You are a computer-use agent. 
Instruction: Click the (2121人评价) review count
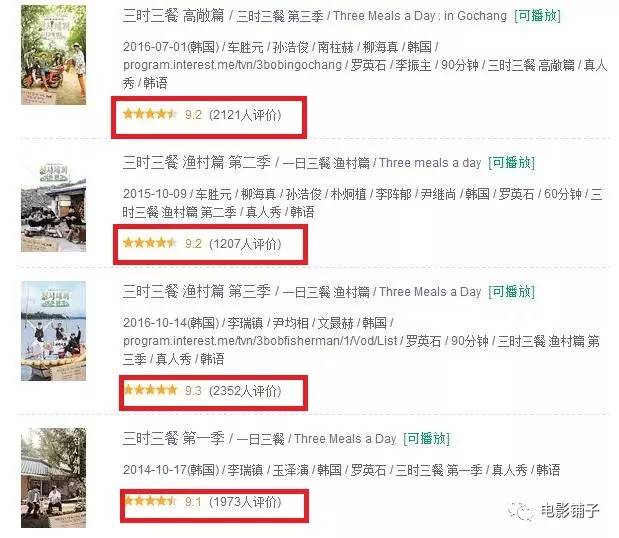245,115
